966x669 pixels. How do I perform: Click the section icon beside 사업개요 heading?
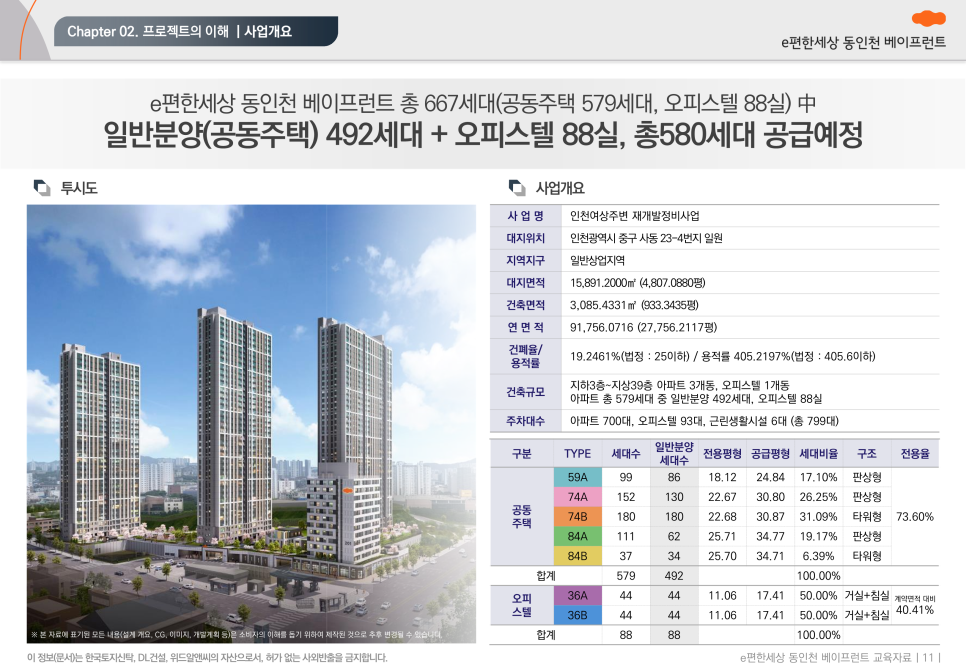click(517, 188)
